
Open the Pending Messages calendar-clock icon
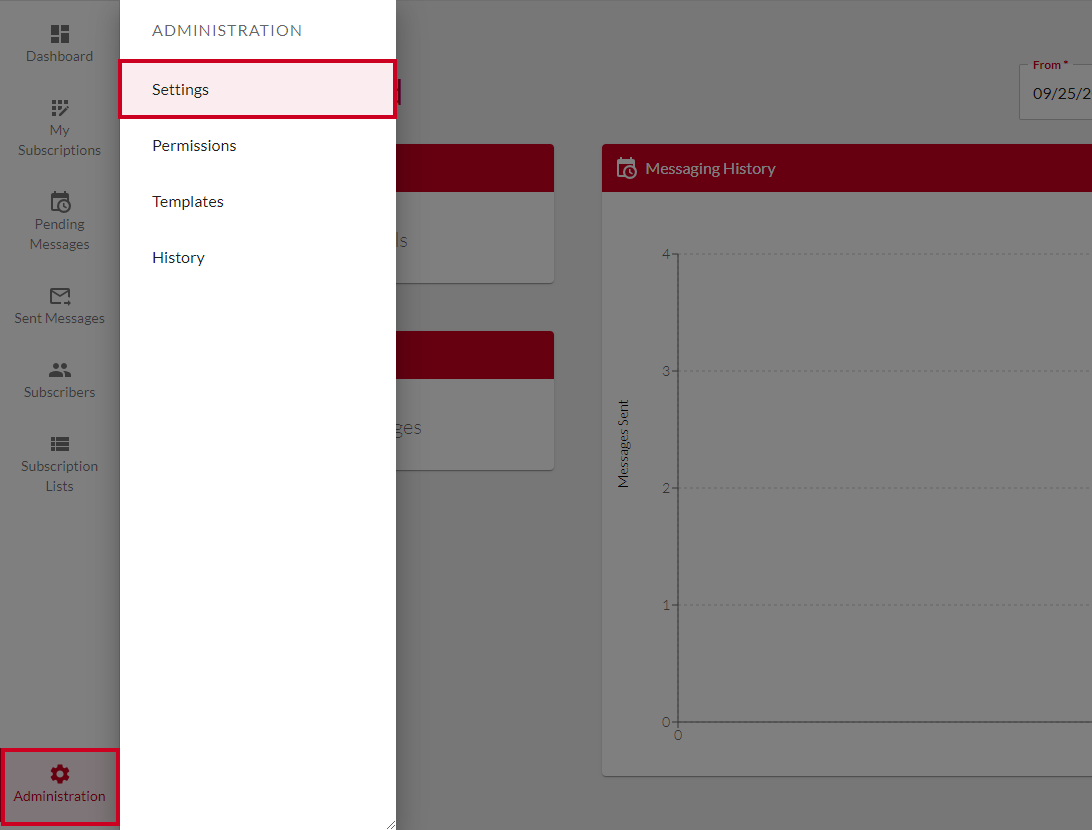coord(60,201)
